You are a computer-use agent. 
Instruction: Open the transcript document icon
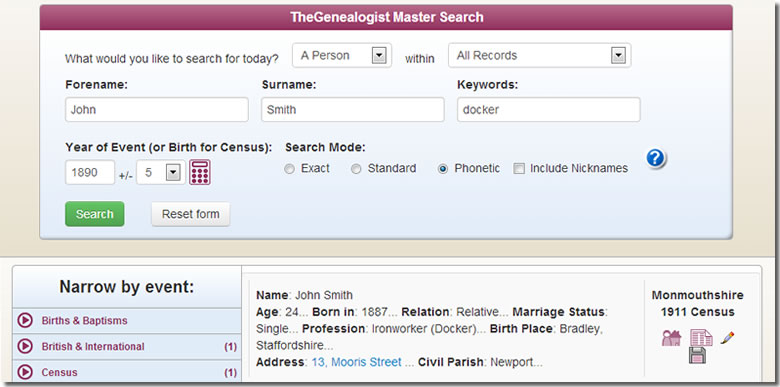[701, 338]
